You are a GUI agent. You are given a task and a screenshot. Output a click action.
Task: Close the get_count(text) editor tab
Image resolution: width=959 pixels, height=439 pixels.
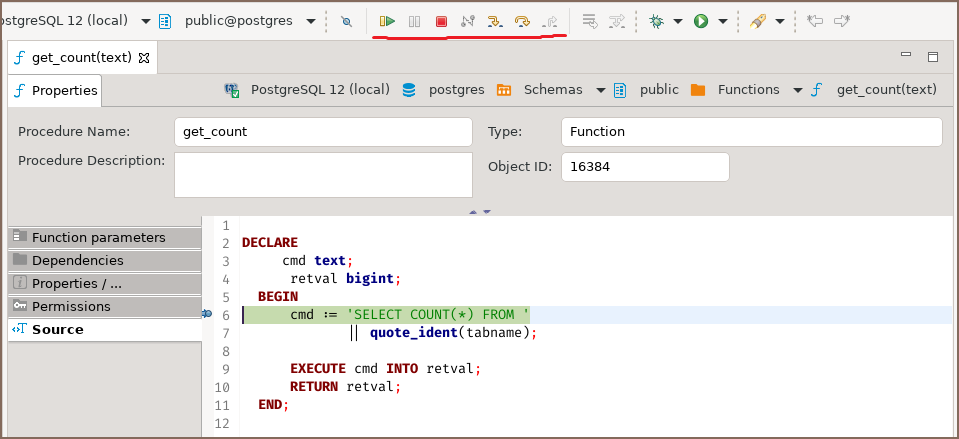144,58
